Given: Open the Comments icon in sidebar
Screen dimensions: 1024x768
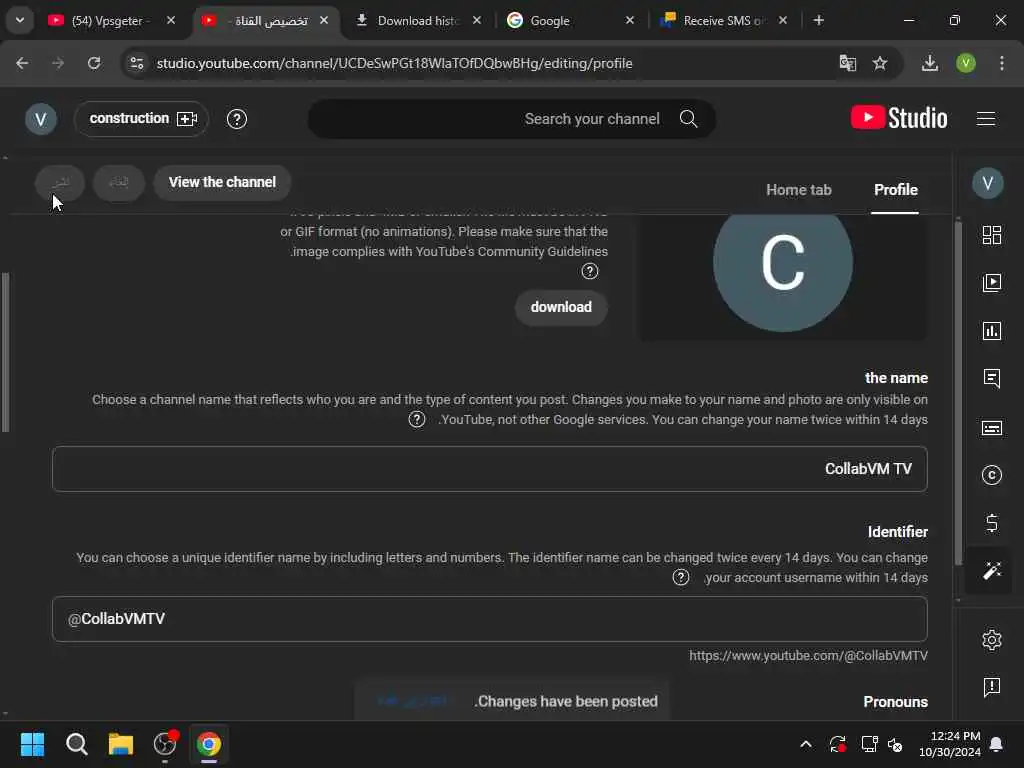Looking at the screenshot, I should pos(991,379).
